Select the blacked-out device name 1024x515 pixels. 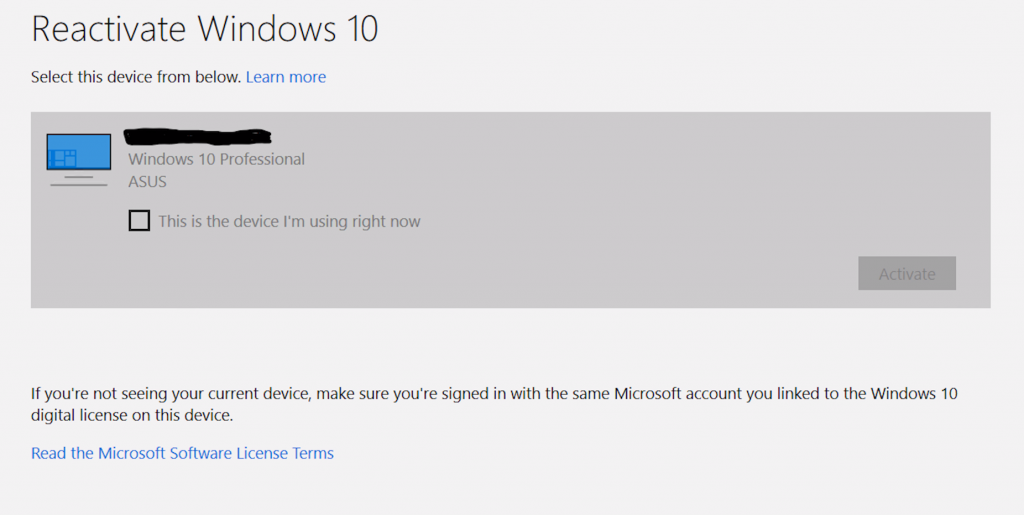[198, 135]
